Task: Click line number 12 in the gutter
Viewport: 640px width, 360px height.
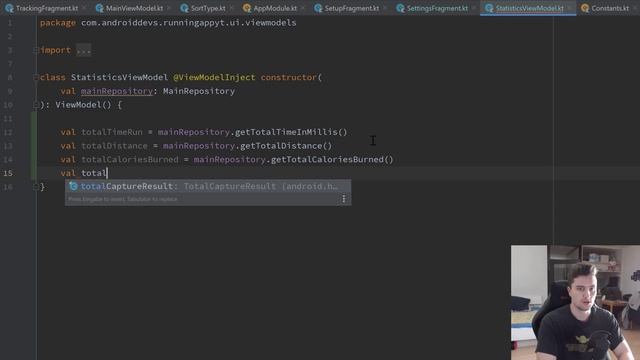Action: 8,132
